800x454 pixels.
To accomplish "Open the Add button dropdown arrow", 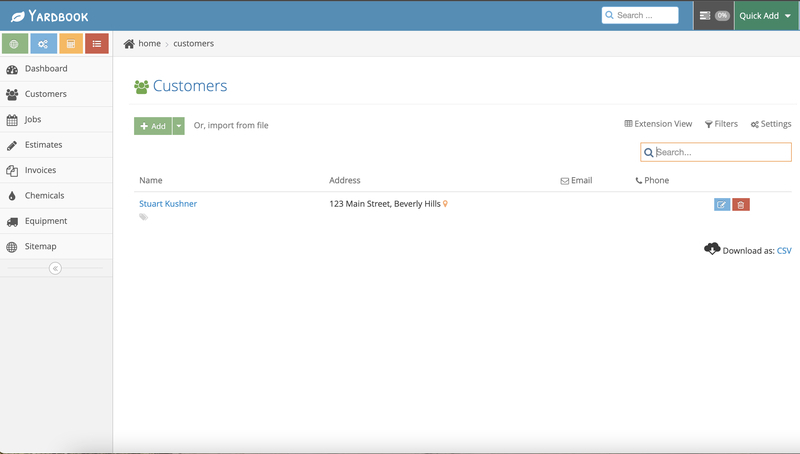I will click(x=179, y=126).
